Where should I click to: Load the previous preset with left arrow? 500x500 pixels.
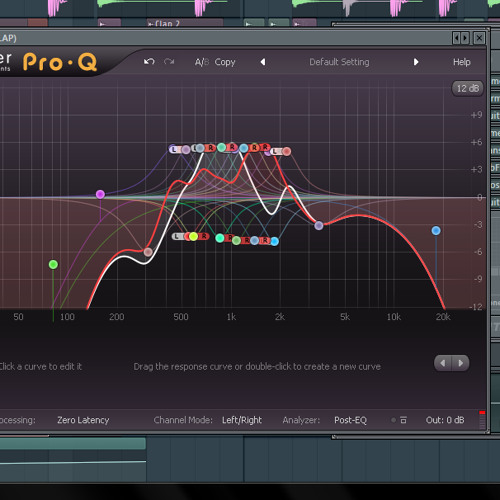click(263, 62)
